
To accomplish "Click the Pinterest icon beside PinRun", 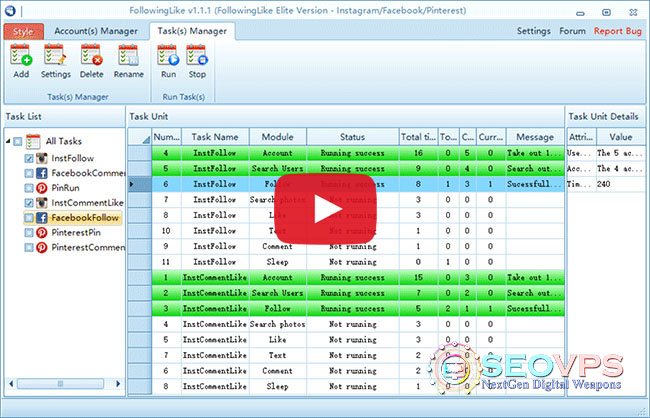I will pos(41,188).
